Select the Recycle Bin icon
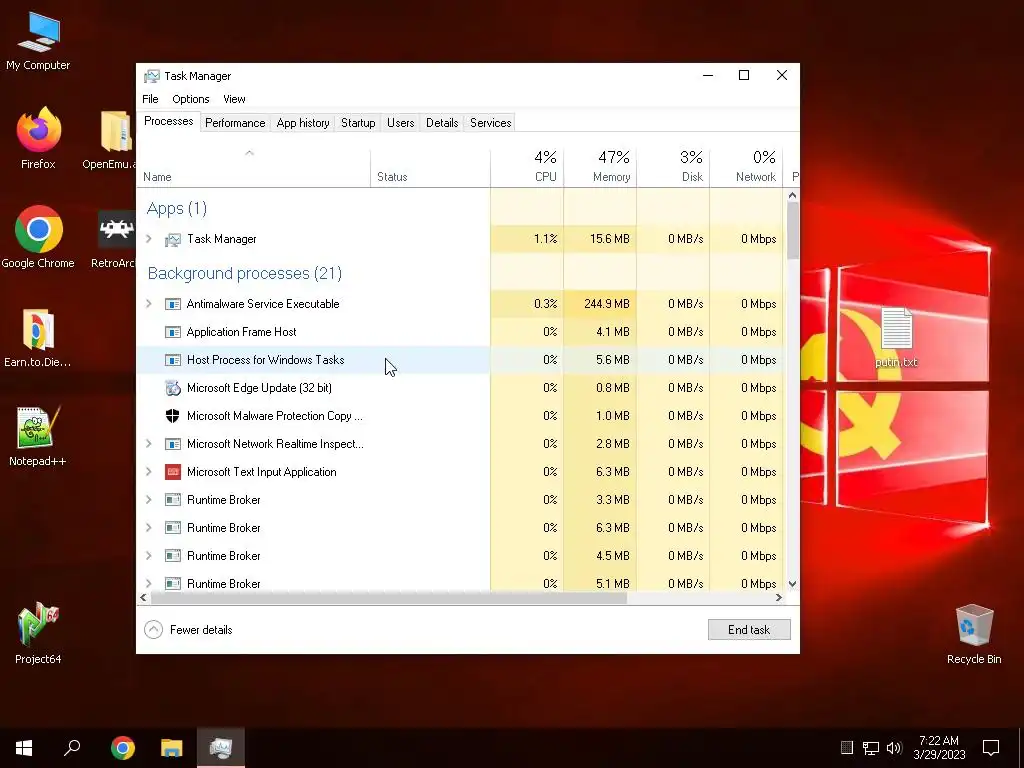The image size is (1024, 768). click(x=974, y=633)
